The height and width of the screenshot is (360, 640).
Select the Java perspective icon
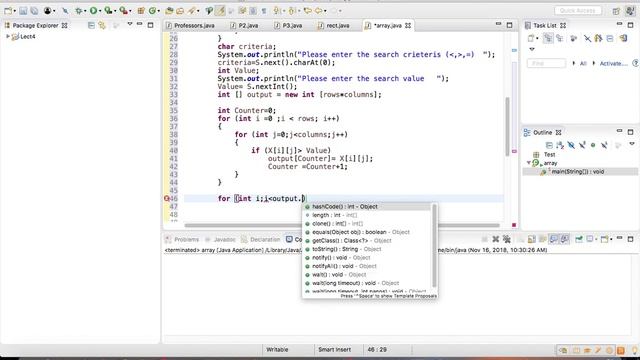630,11
